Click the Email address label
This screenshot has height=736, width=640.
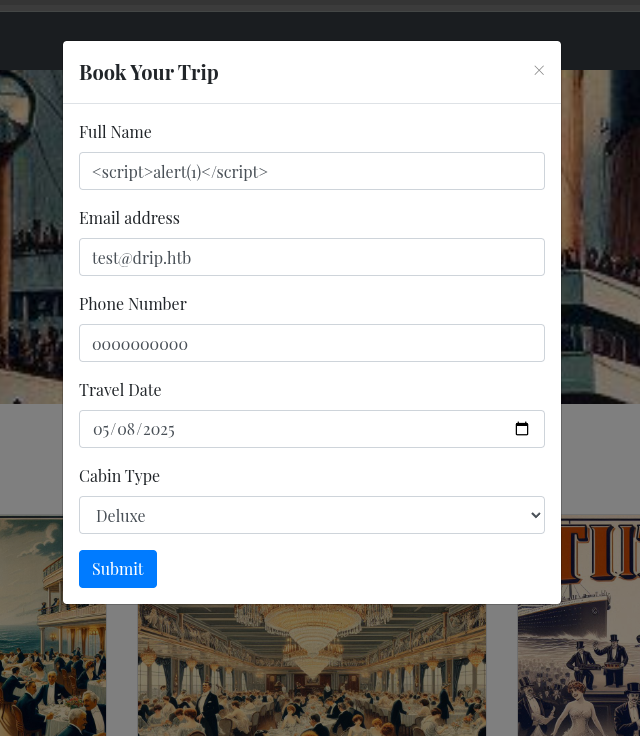(x=129, y=218)
